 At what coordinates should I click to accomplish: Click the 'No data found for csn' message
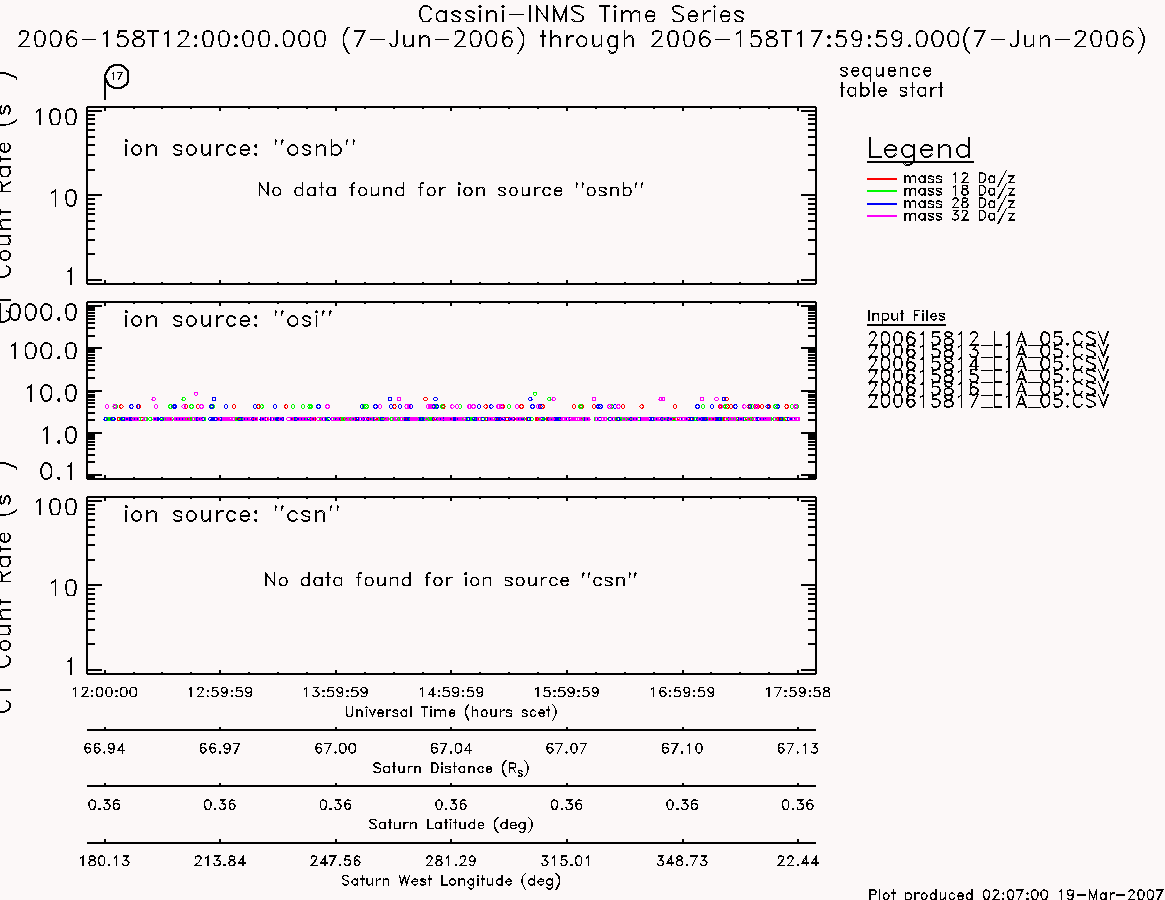coord(450,580)
